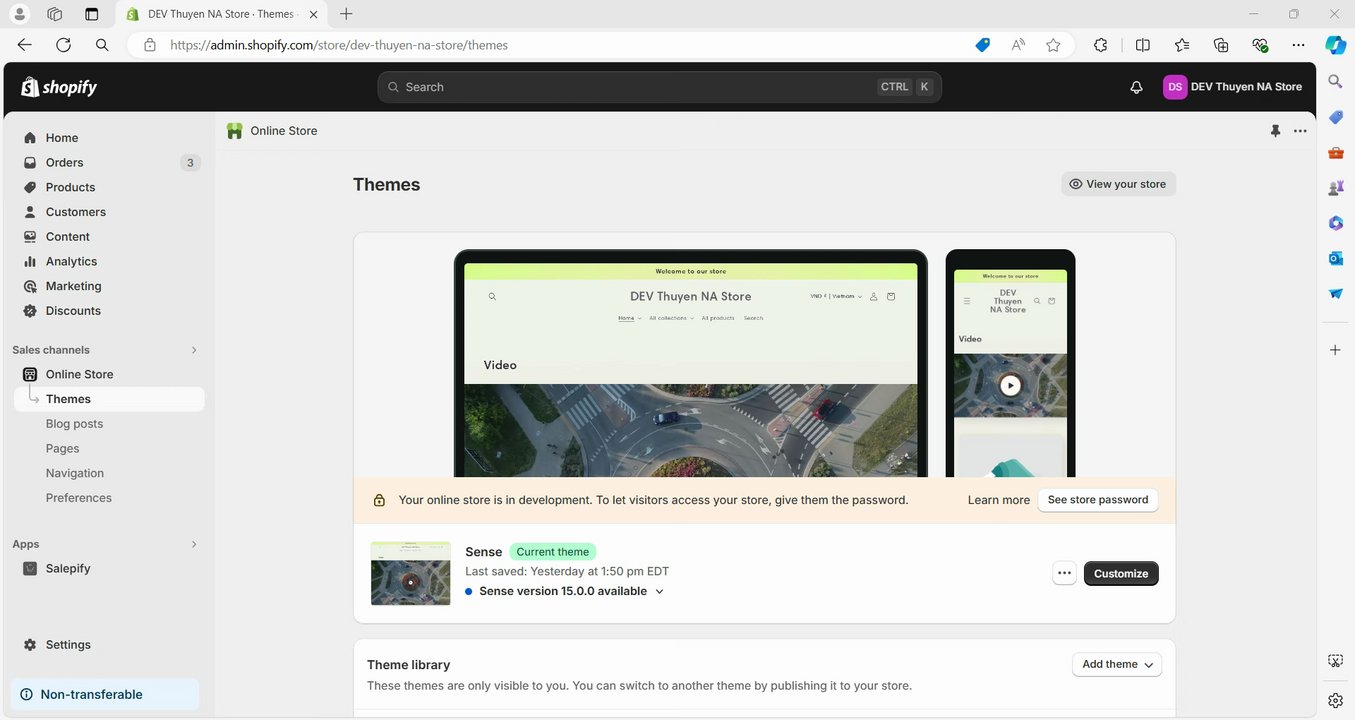Open the Tab actions menu icon
The height and width of the screenshot is (720, 1355).
pyautogui.click(x=92, y=14)
